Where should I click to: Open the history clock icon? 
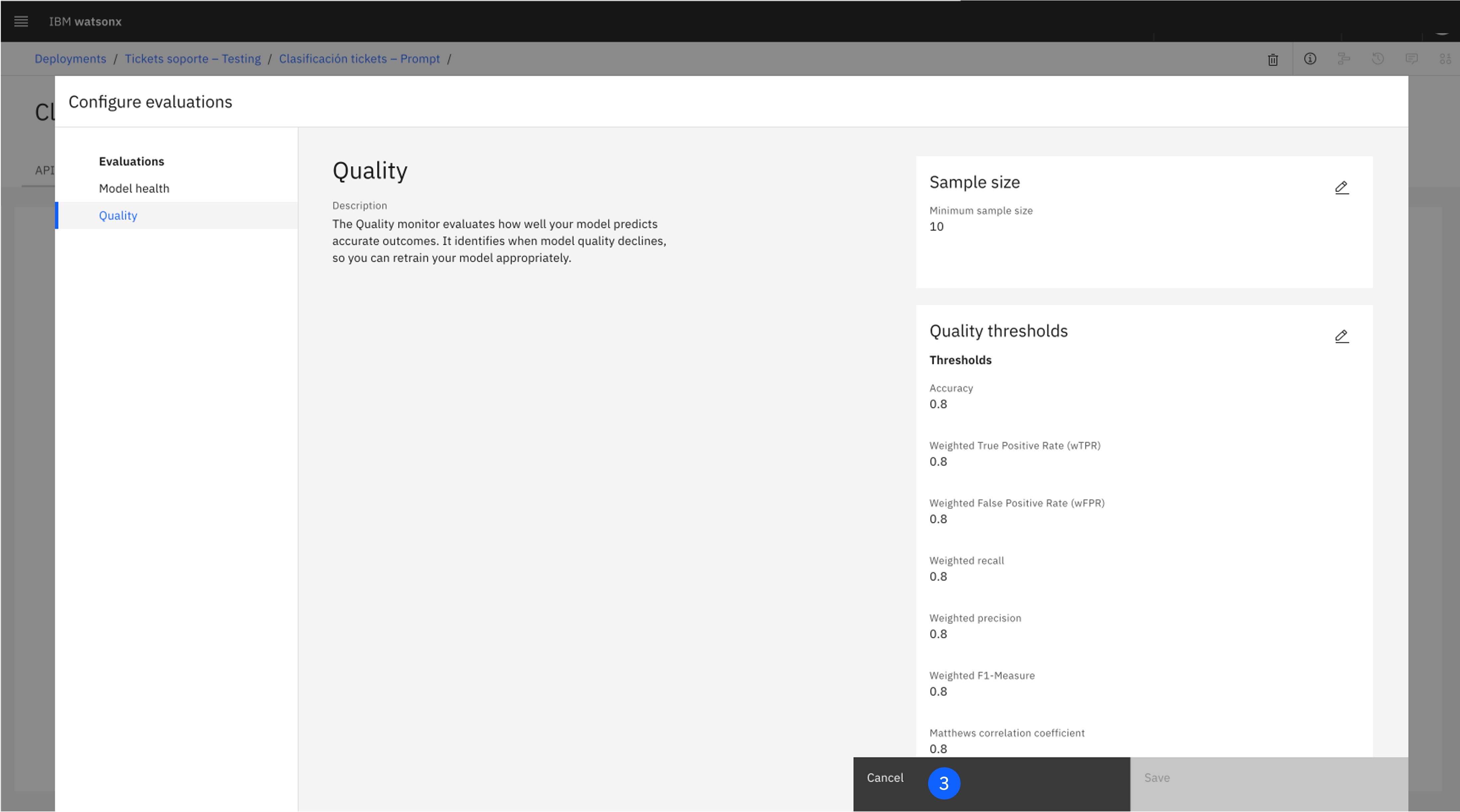coord(1378,59)
